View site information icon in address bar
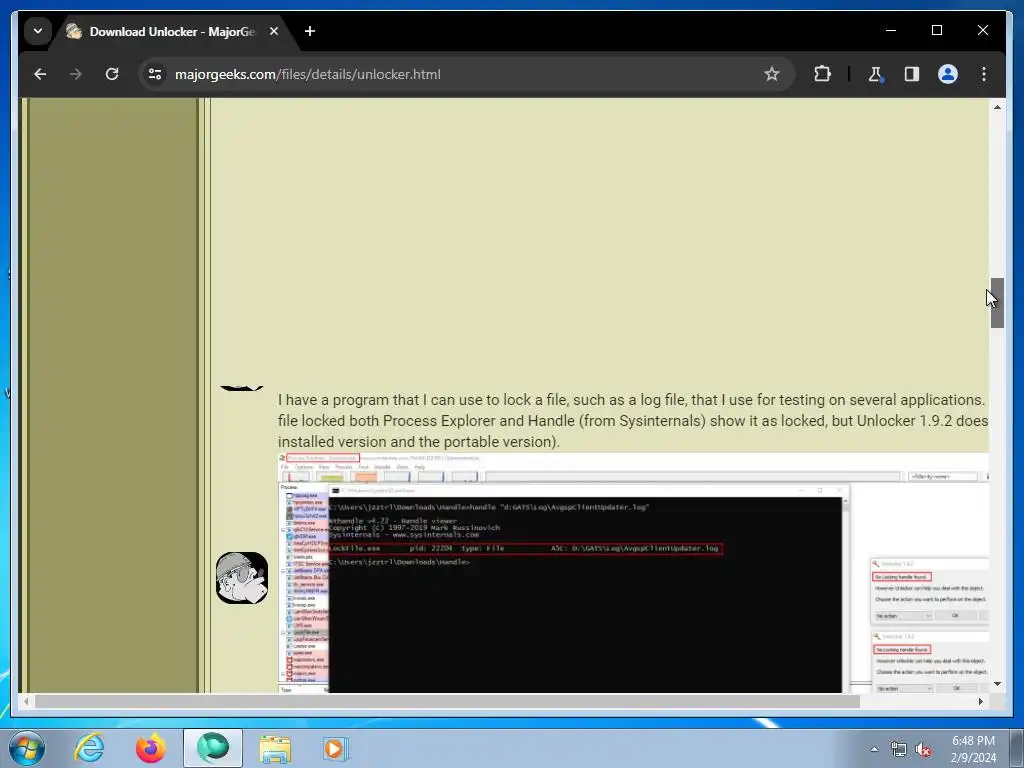Viewport: 1024px width, 768px height. point(155,74)
